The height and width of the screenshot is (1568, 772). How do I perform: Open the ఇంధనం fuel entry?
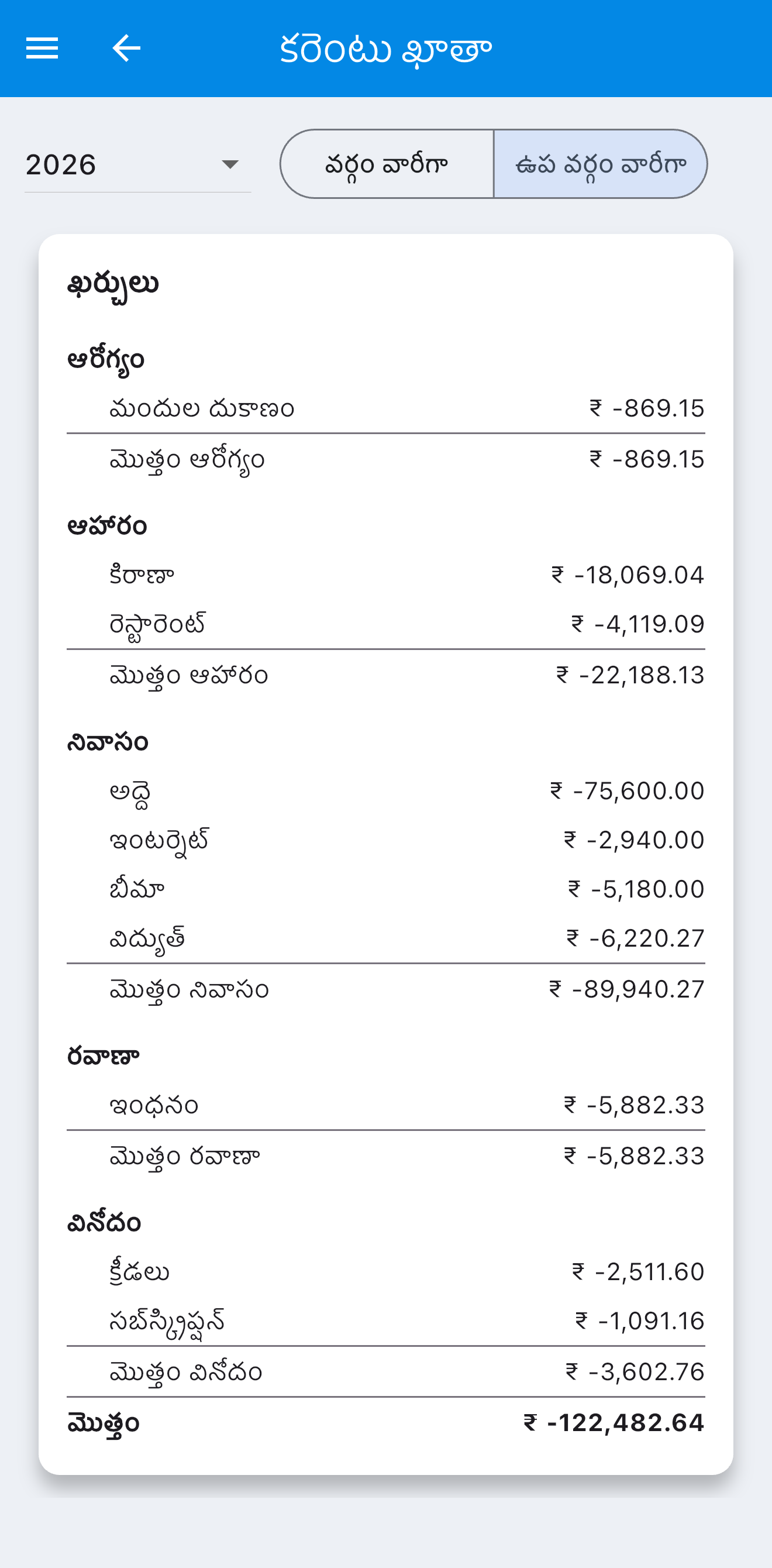(x=385, y=1105)
